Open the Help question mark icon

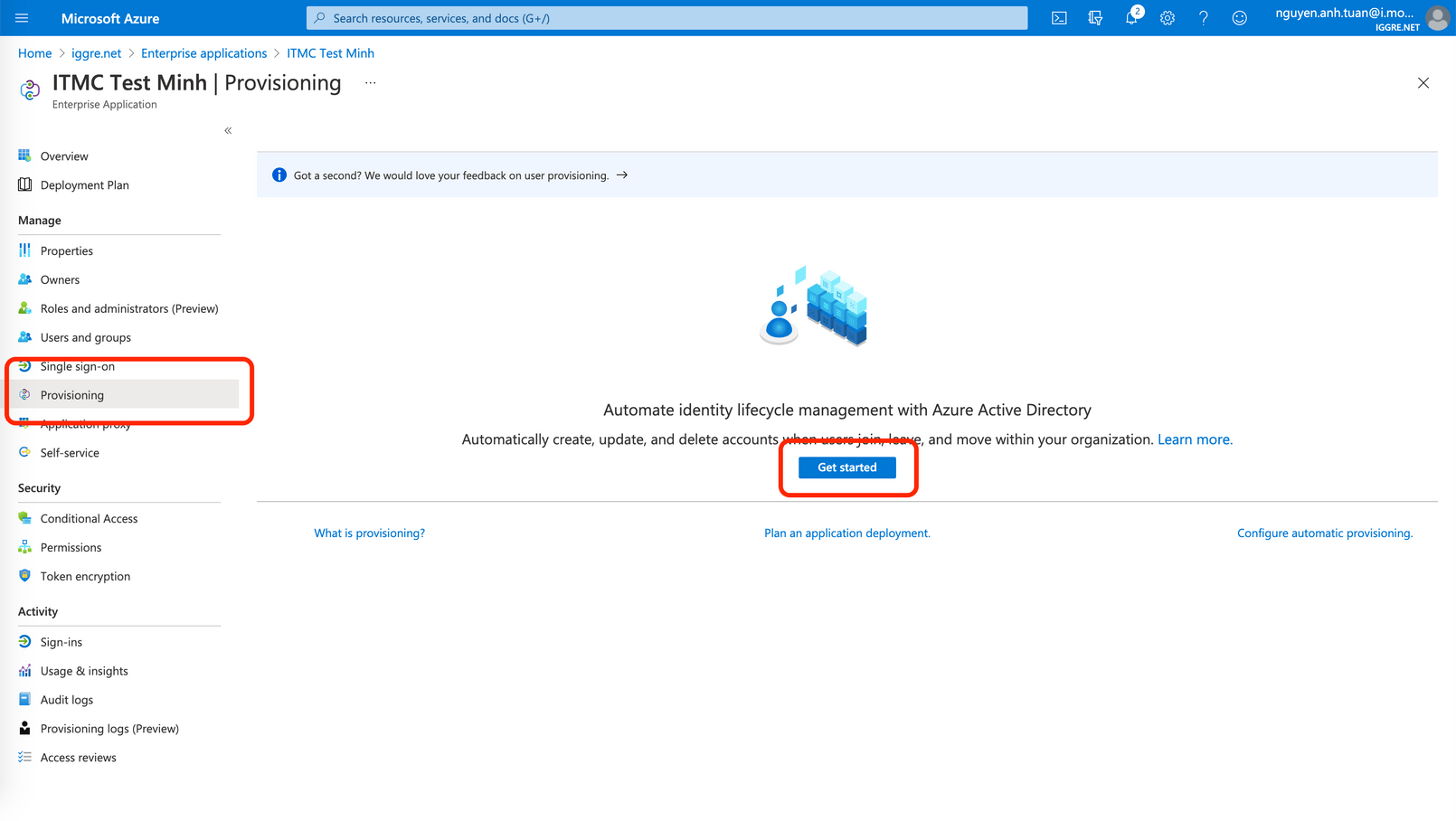tap(1204, 18)
